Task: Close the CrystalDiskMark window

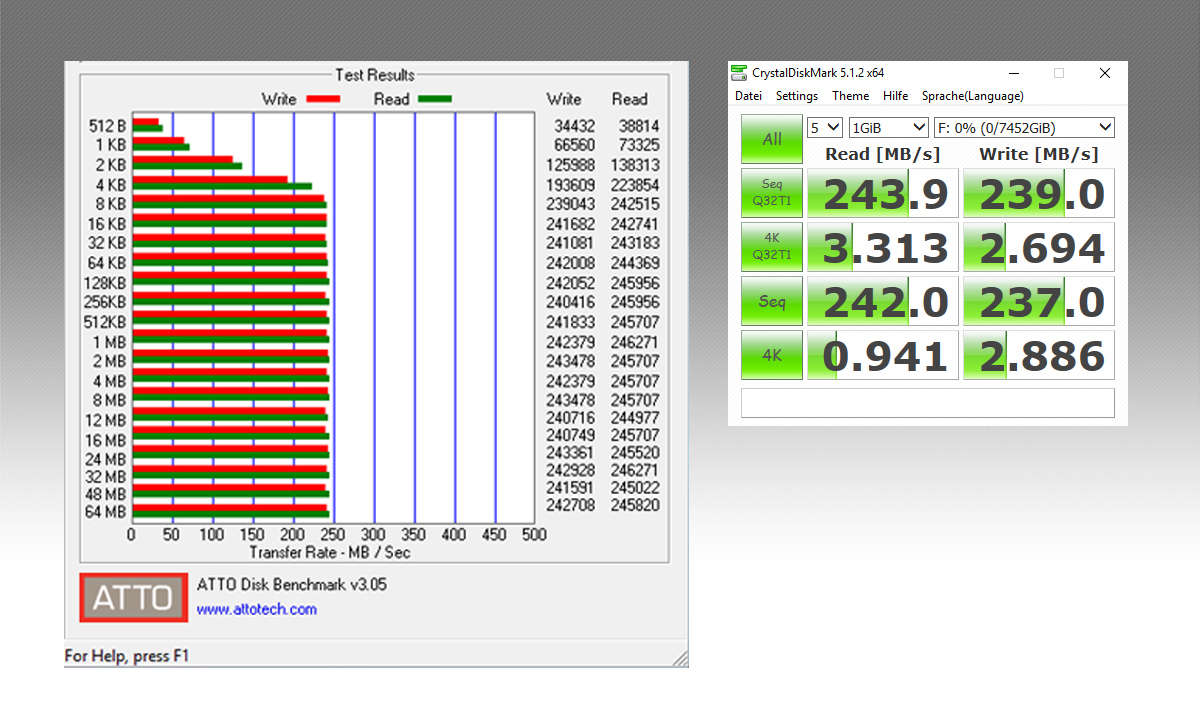Action: click(1105, 73)
